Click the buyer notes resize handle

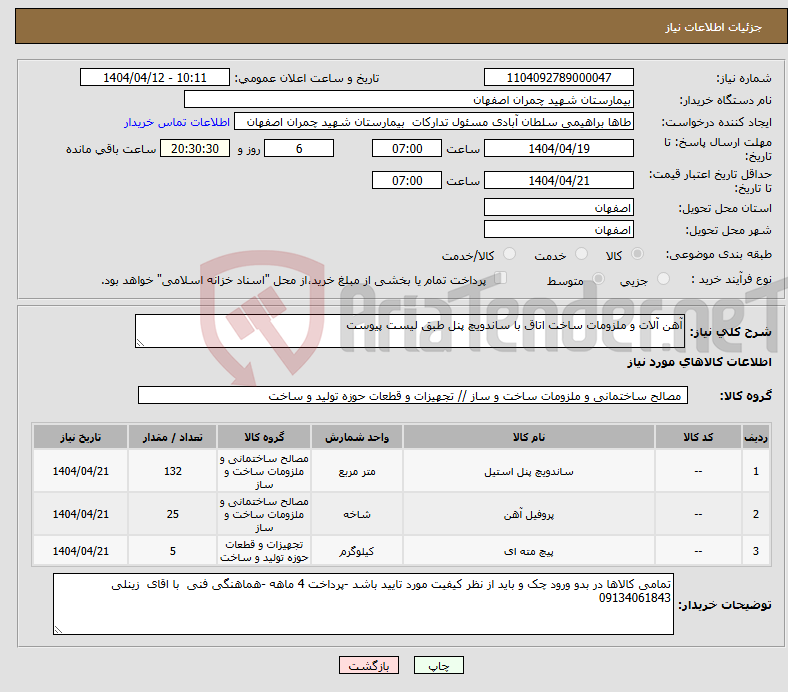(x=58, y=629)
